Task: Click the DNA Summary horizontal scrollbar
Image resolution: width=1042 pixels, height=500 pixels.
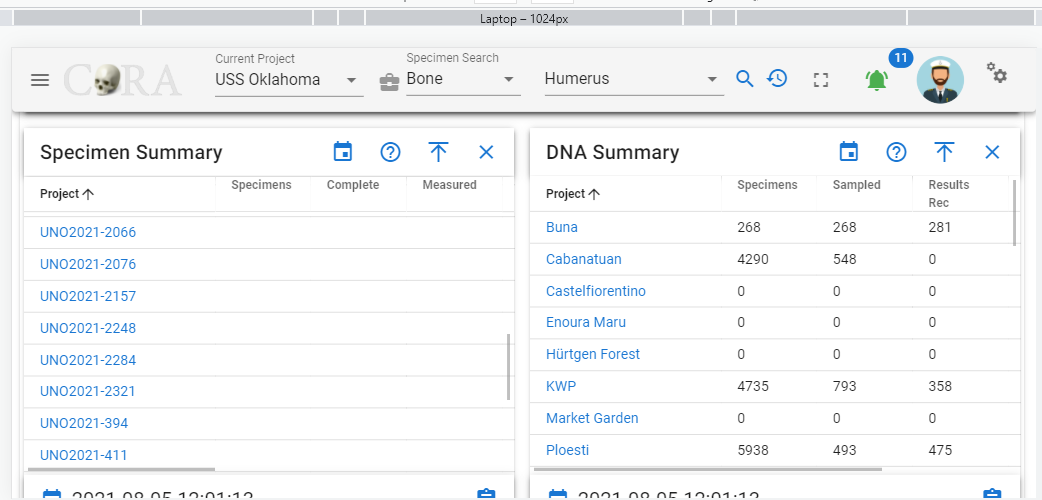Action: click(x=706, y=469)
